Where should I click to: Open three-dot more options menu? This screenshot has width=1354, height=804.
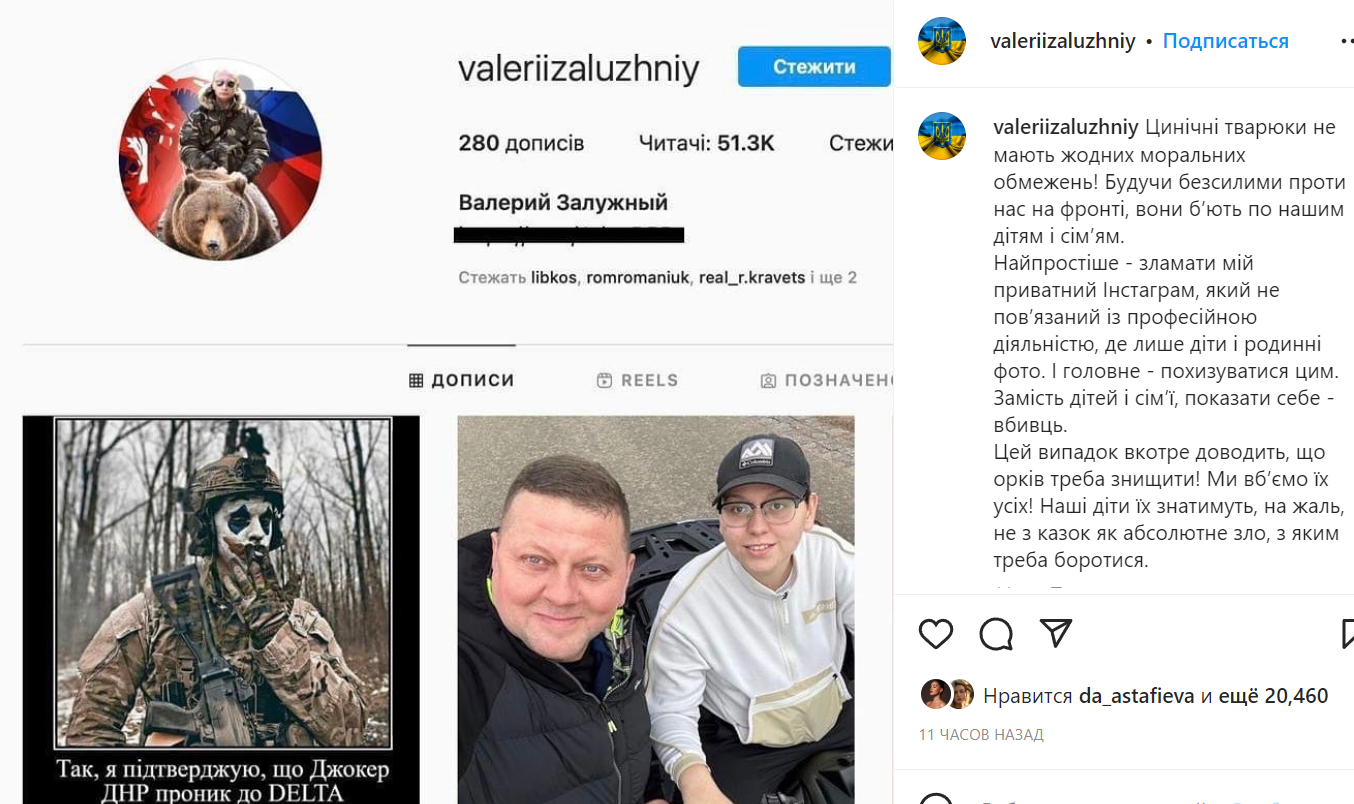[1346, 42]
